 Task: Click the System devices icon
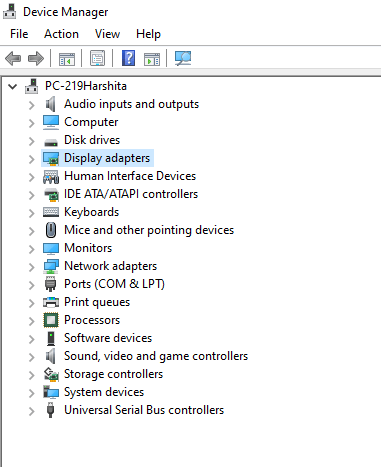point(51,392)
